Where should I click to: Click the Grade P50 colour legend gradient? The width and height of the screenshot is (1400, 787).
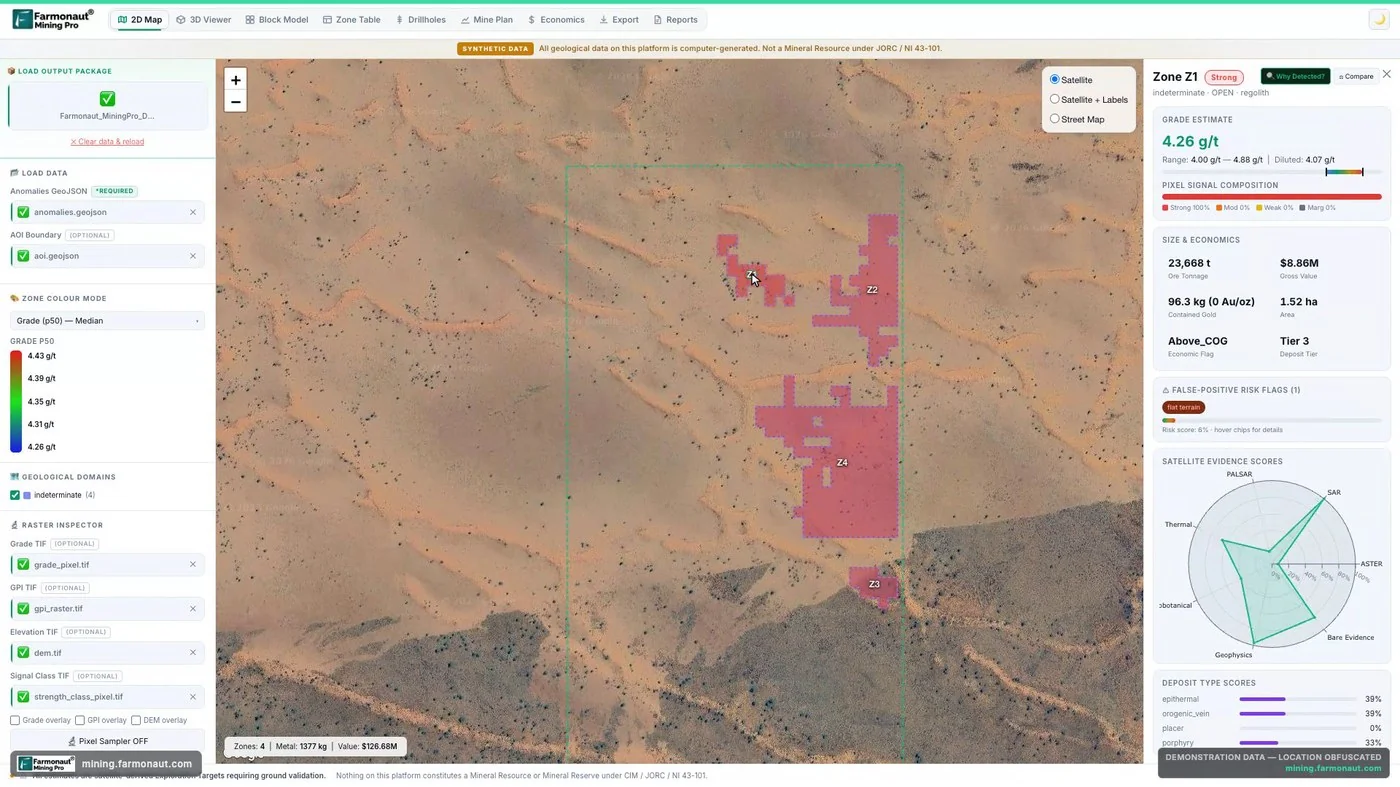(x=16, y=401)
